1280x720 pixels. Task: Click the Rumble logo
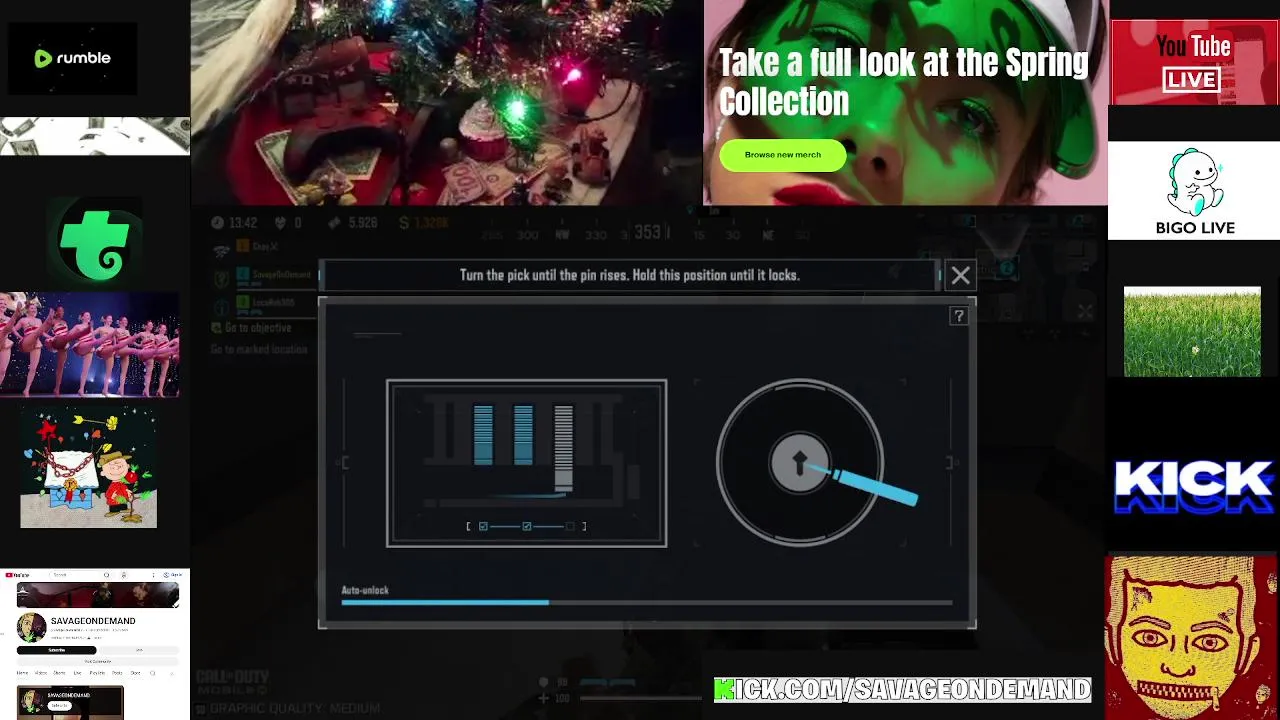(x=72, y=58)
